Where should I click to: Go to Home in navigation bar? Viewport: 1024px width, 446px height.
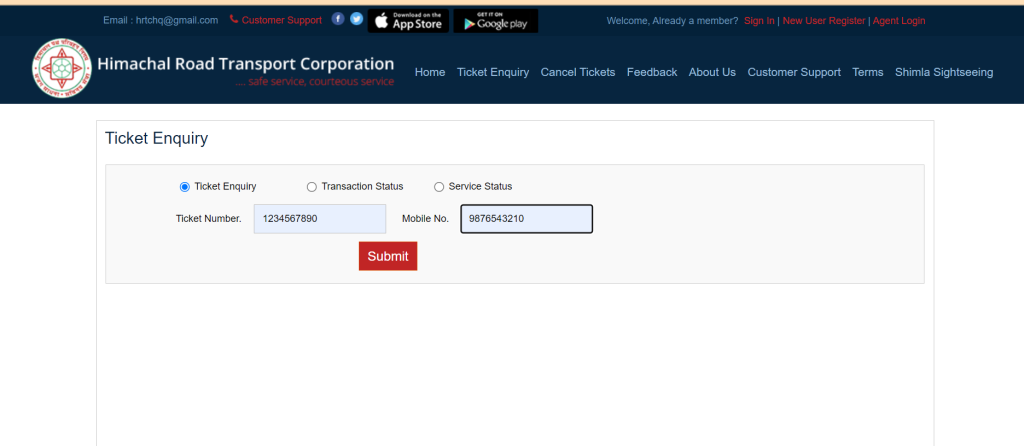[x=430, y=72]
